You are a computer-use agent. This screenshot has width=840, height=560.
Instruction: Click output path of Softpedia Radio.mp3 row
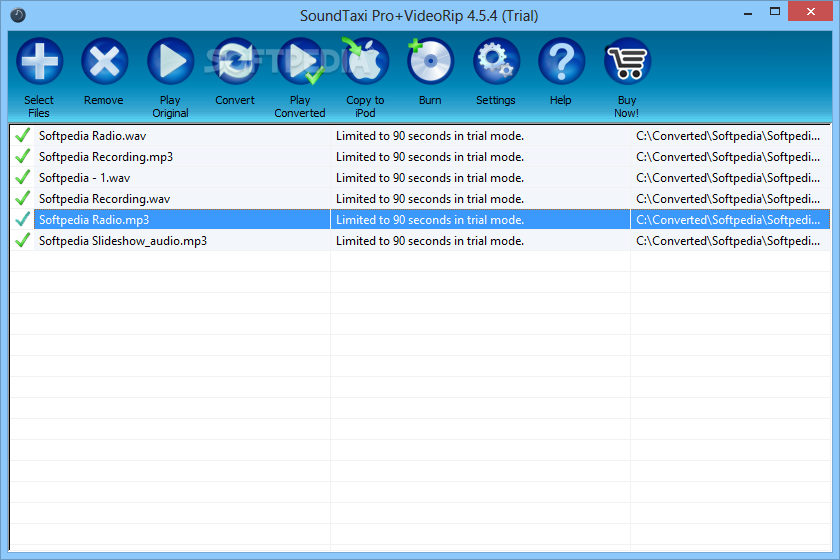tap(728, 220)
